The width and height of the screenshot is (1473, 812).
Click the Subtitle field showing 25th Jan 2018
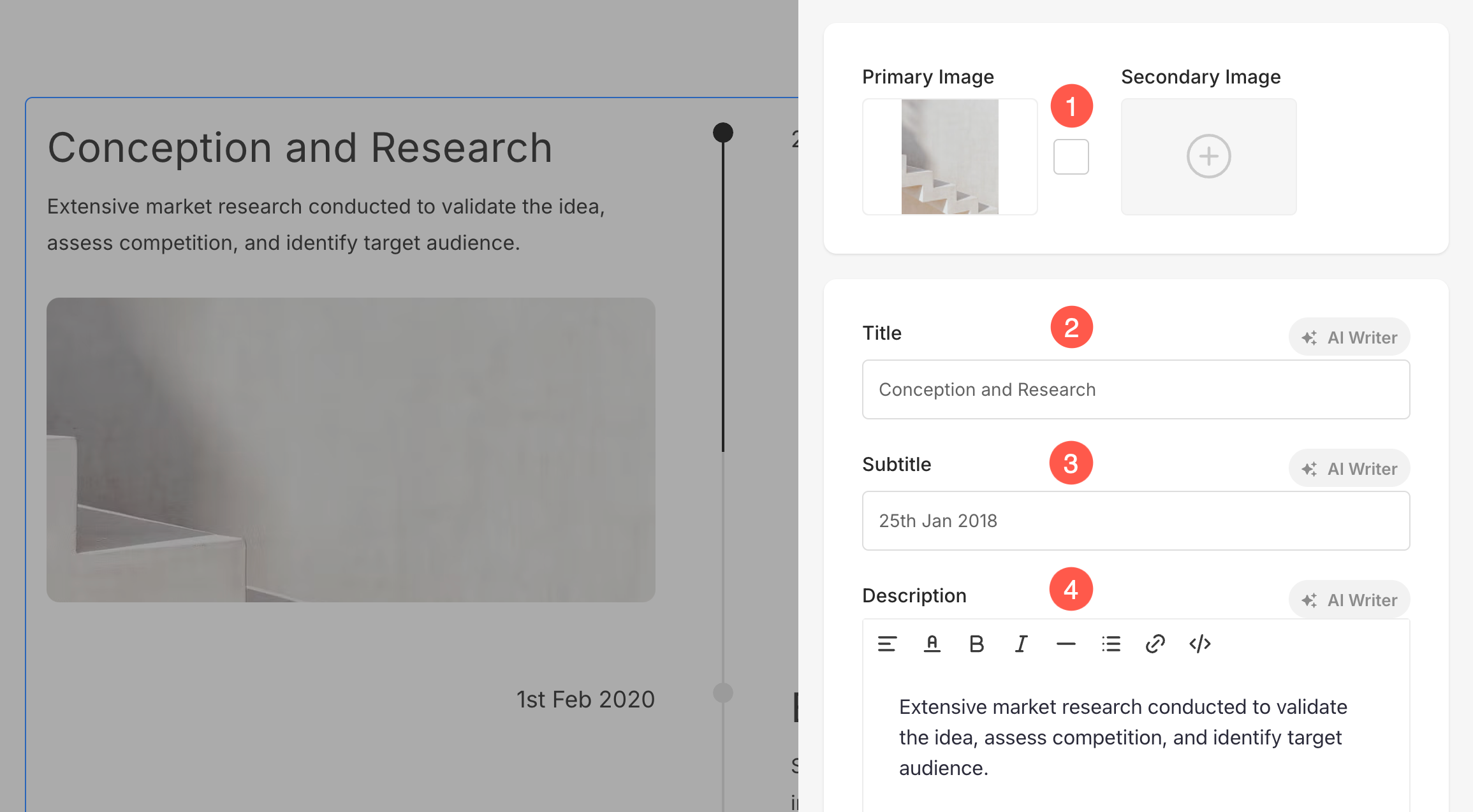(1136, 521)
